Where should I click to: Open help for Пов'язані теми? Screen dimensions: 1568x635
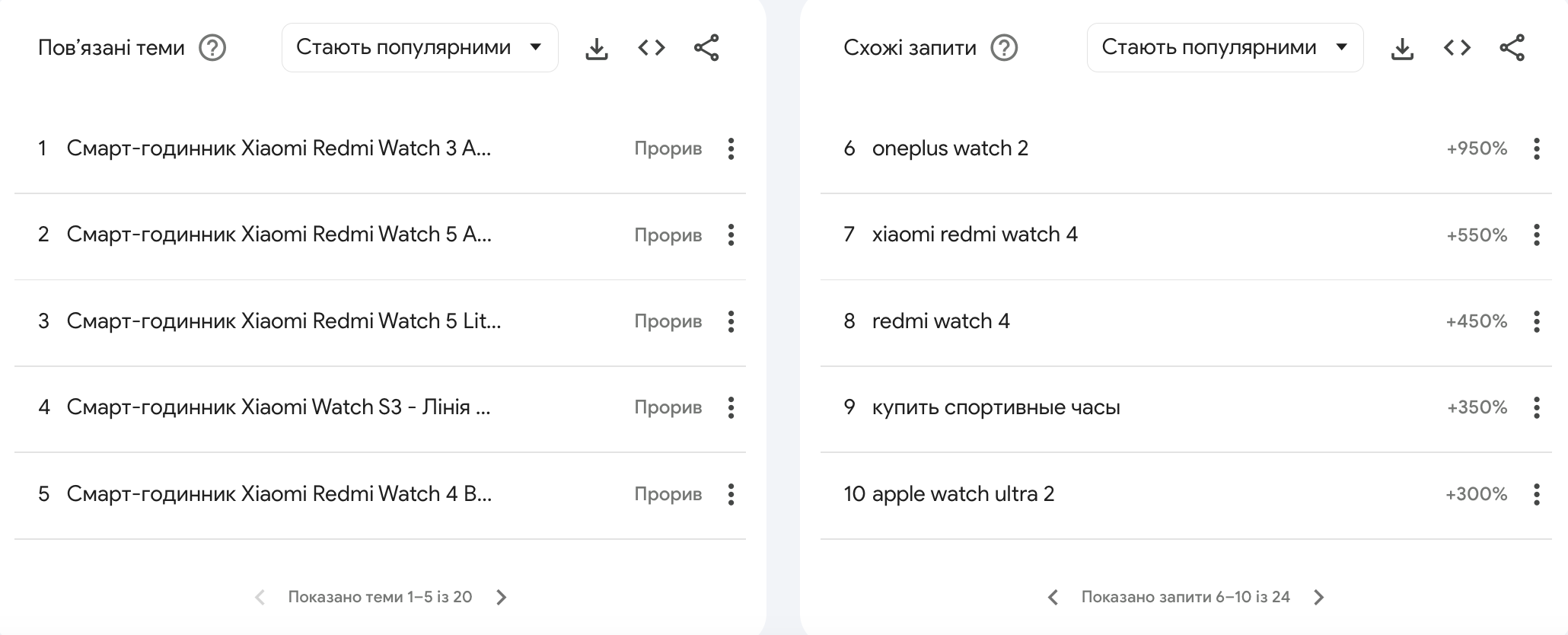pyautogui.click(x=212, y=48)
